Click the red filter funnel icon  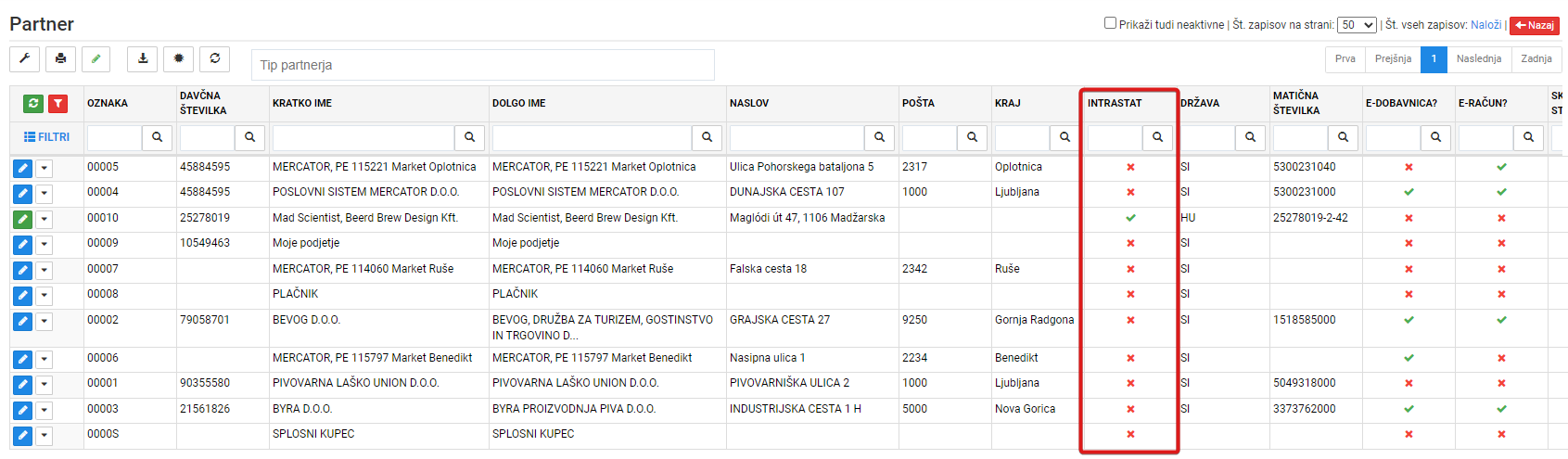[57, 104]
